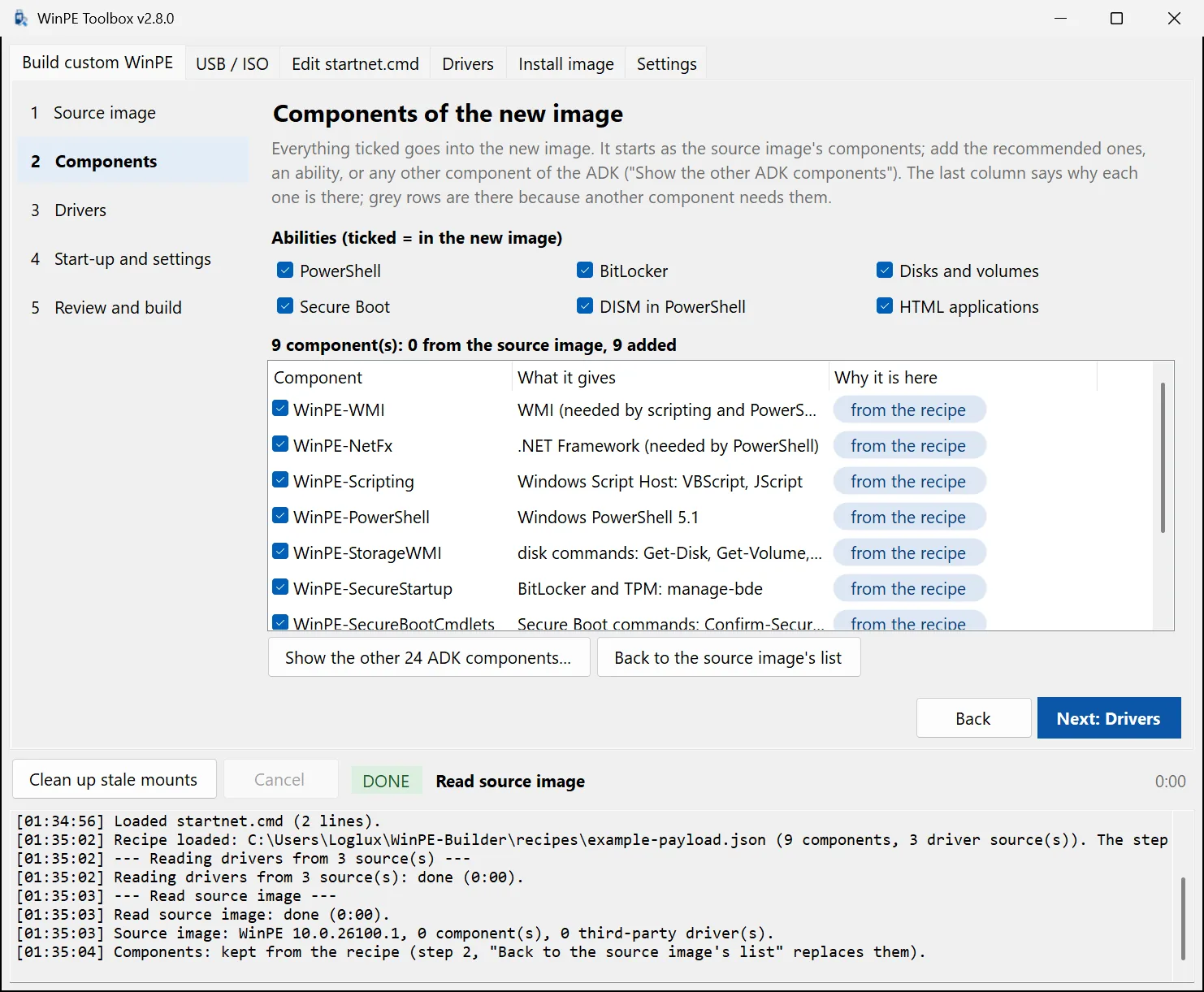Toggle the WinPE-StorageWMI component checkbox
The width and height of the screenshot is (1204, 992).
point(280,552)
